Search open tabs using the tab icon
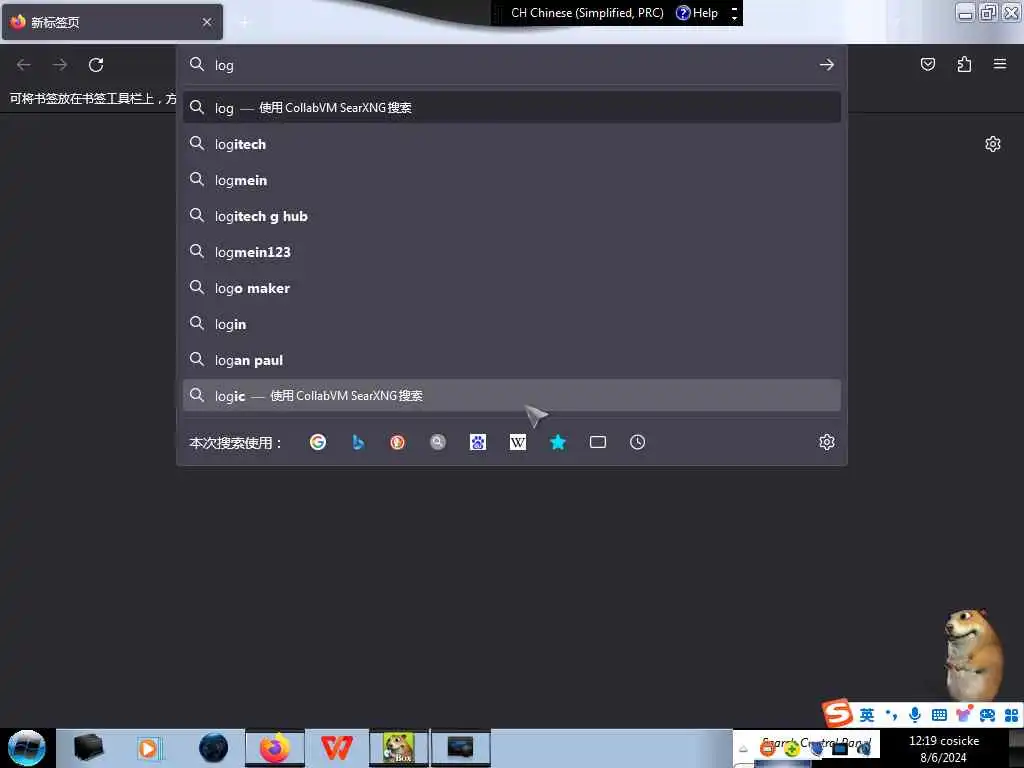This screenshot has height=768, width=1024. coord(598,442)
